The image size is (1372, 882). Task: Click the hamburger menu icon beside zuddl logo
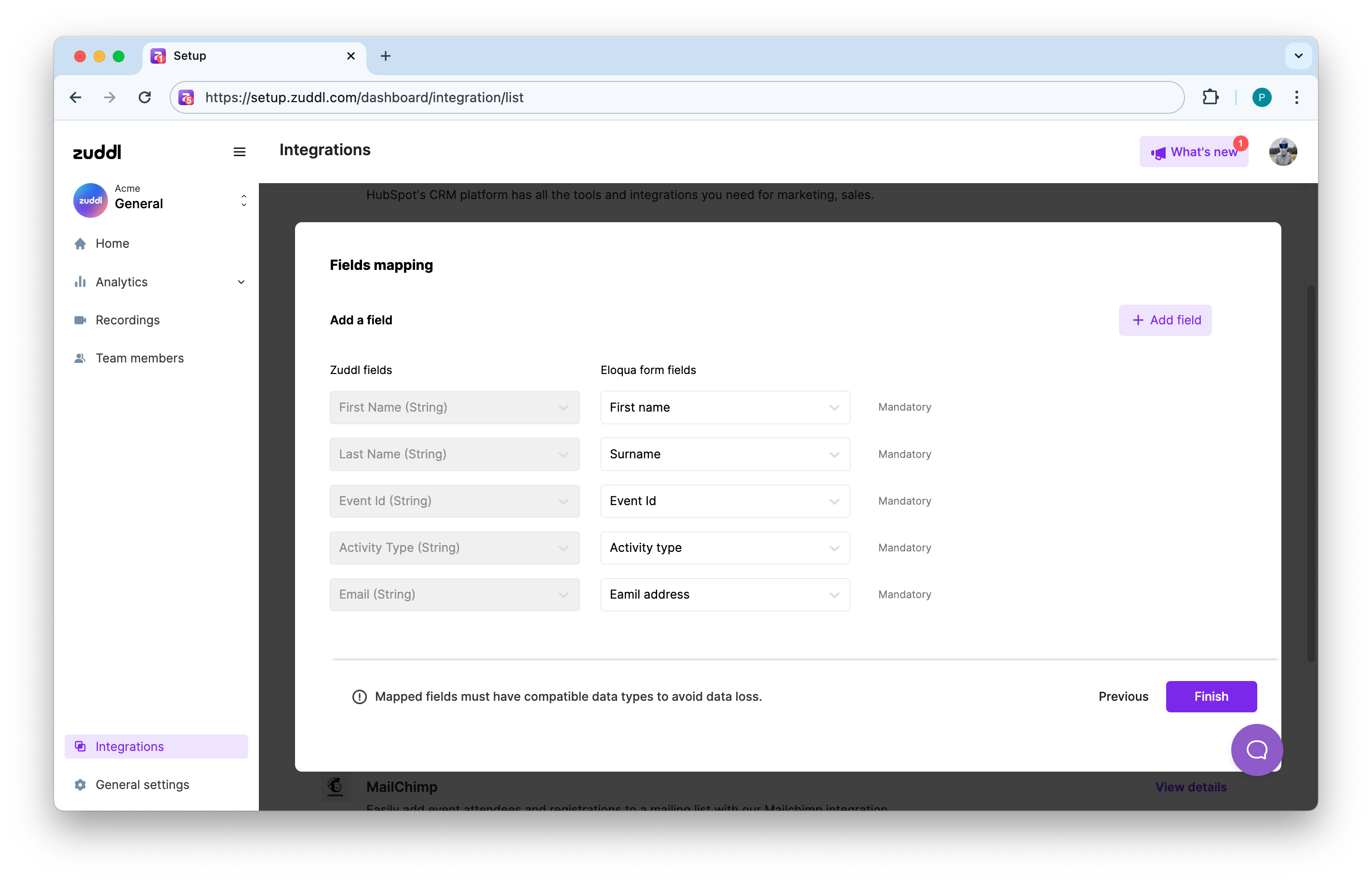click(x=240, y=152)
